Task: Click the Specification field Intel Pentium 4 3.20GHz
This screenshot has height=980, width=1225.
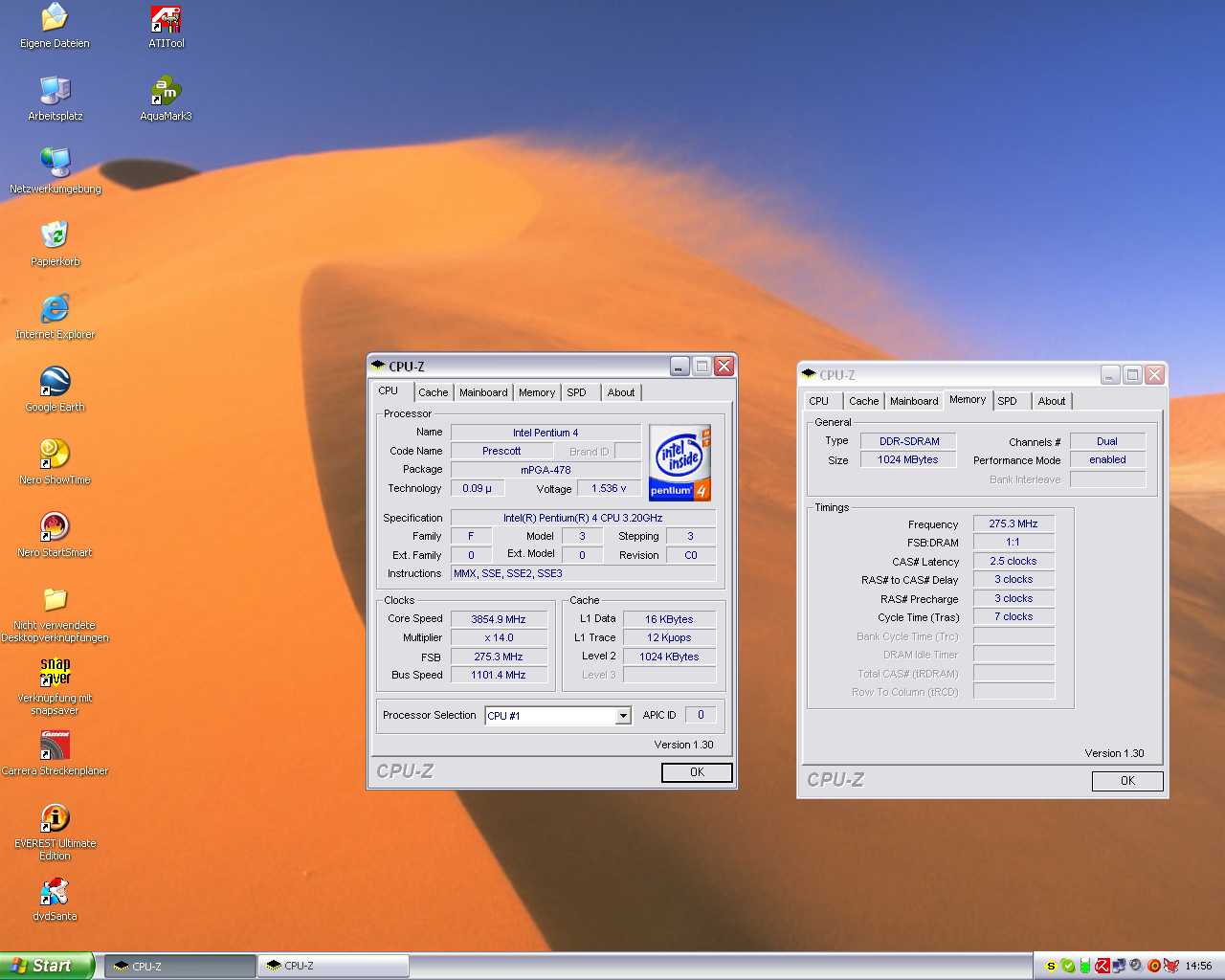Action: pos(583,518)
